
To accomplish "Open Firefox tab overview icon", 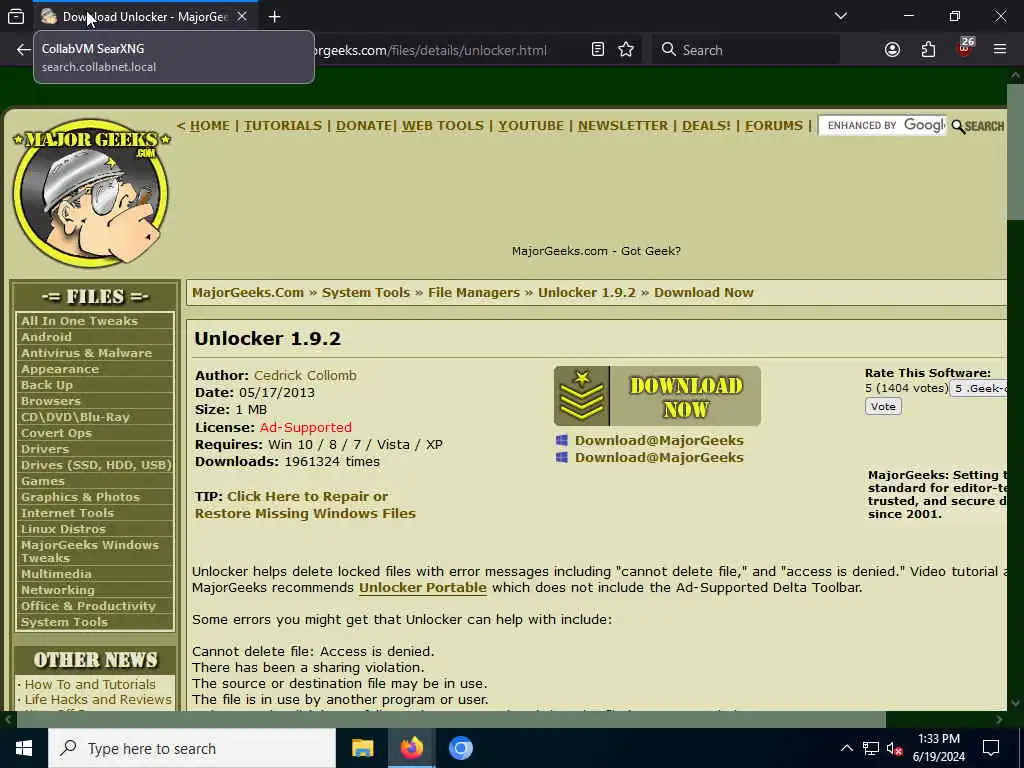I will pyautogui.click(x=16, y=16).
